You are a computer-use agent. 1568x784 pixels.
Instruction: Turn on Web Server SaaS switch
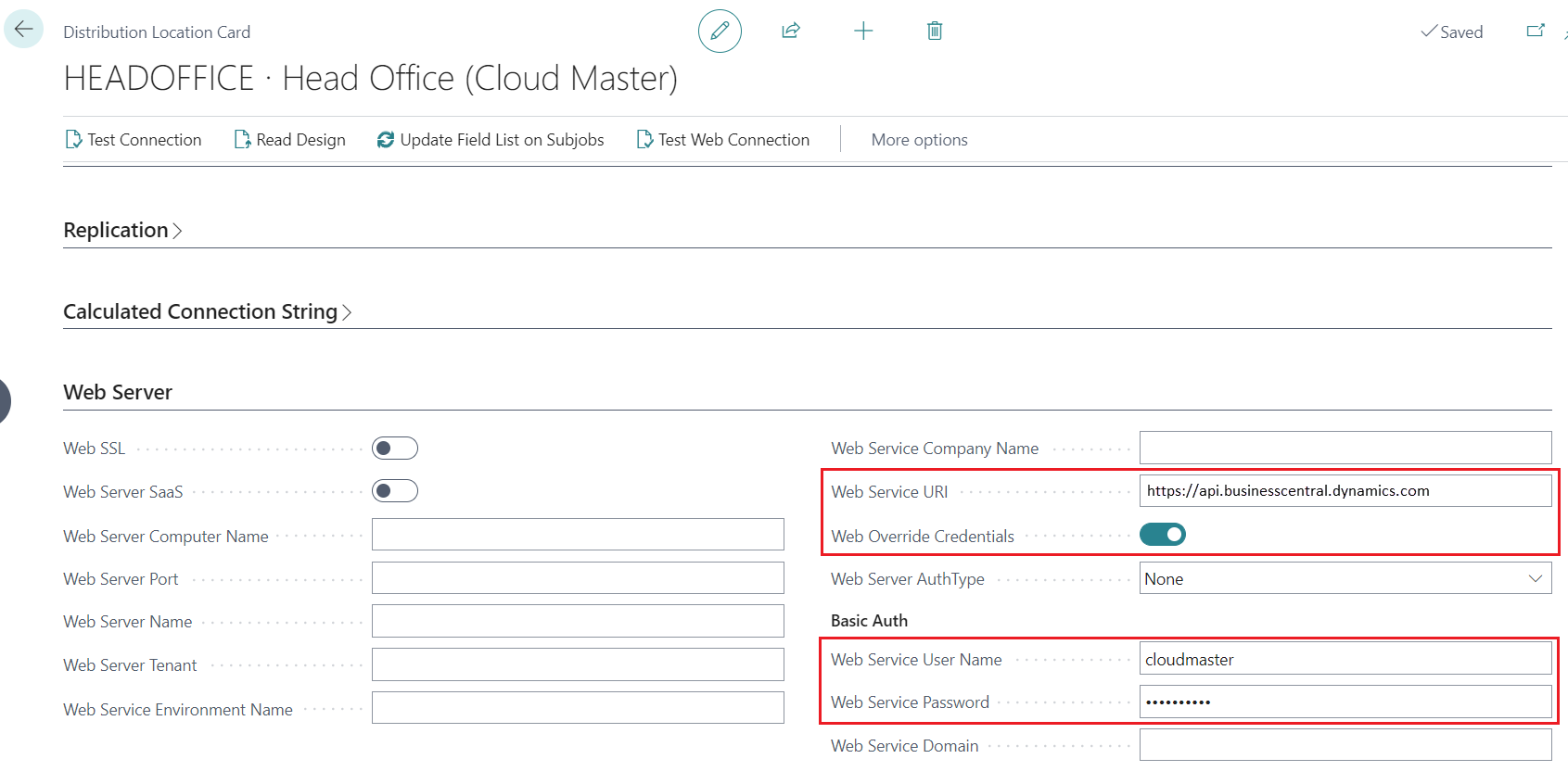395,491
